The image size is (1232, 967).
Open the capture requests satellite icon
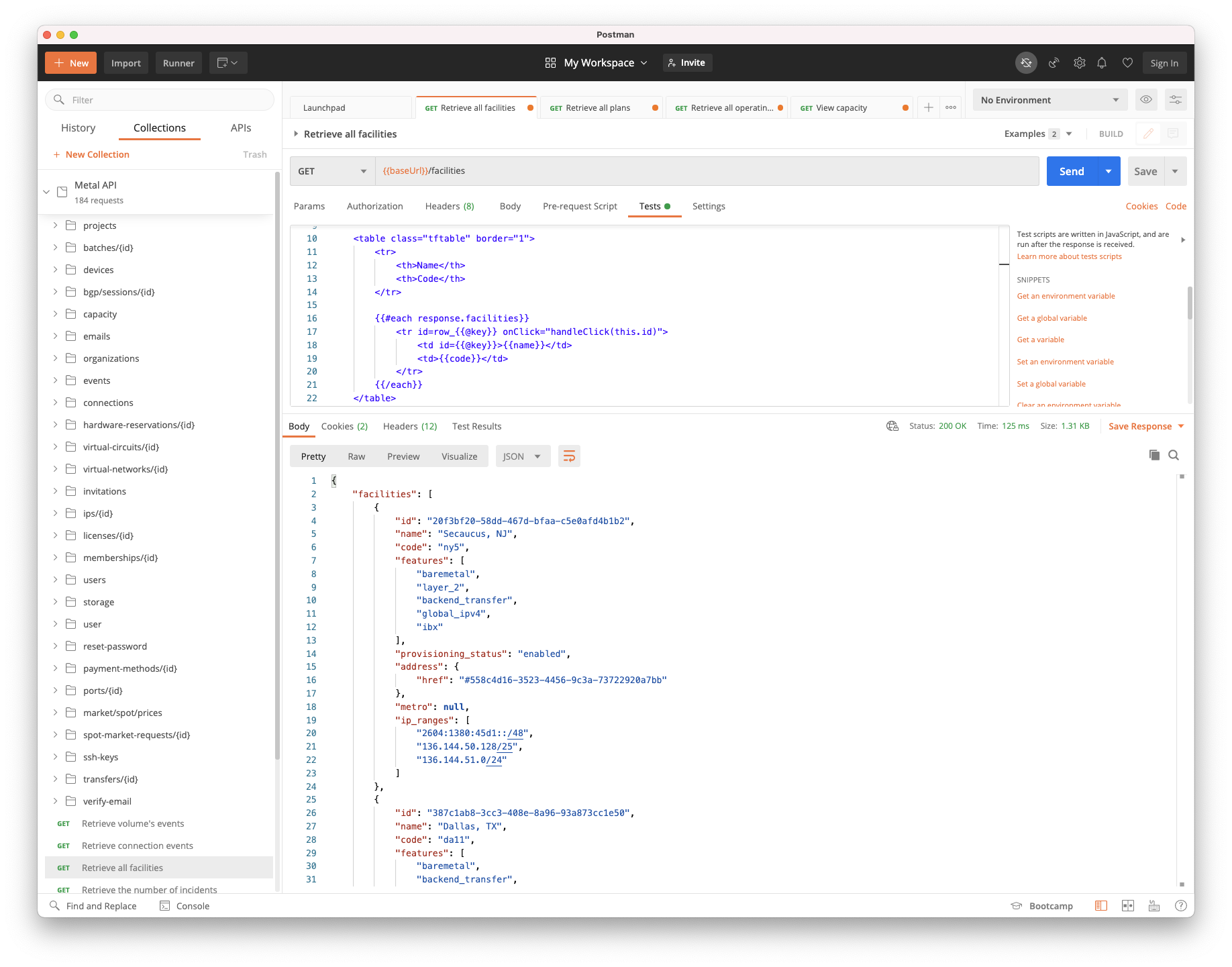[x=1054, y=62]
